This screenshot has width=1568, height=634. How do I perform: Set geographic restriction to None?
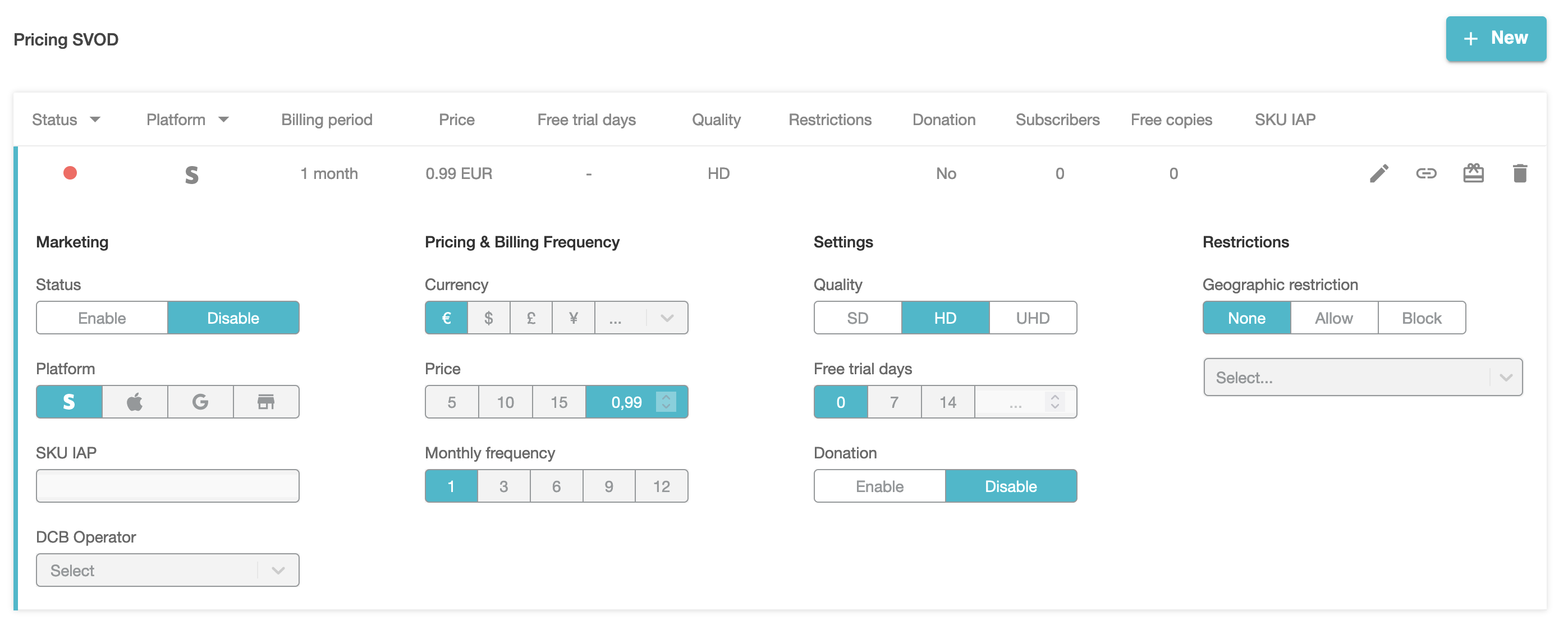(1246, 318)
